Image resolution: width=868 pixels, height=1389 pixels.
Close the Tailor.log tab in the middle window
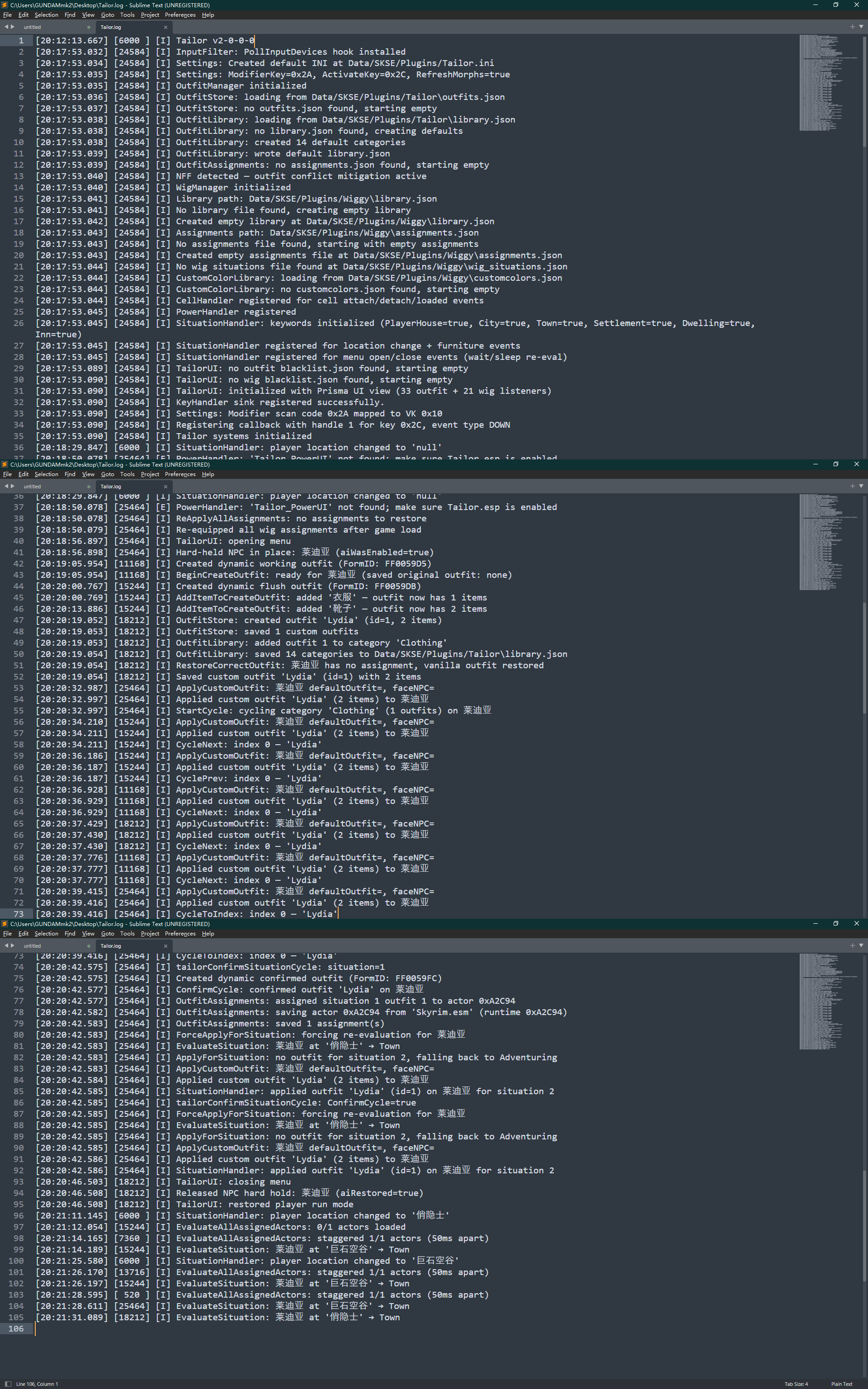[x=166, y=487]
